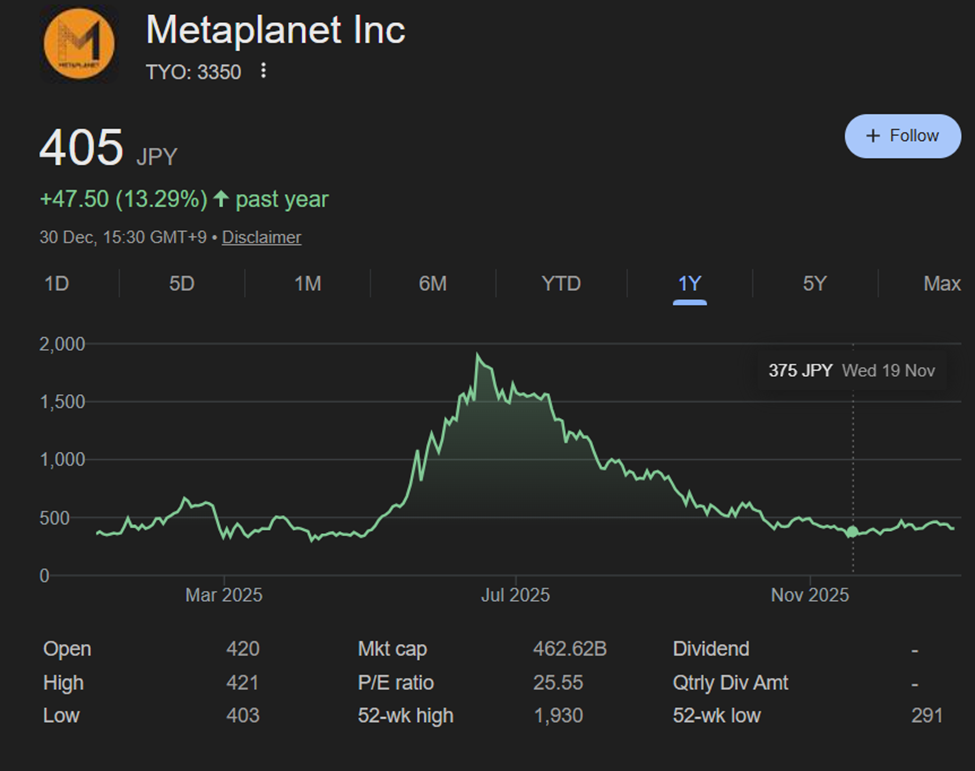Image resolution: width=975 pixels, height=771 pixels.
Task: Click the Mar 2025 axis label
Action: pyautogui.click(x=223, y=595)
